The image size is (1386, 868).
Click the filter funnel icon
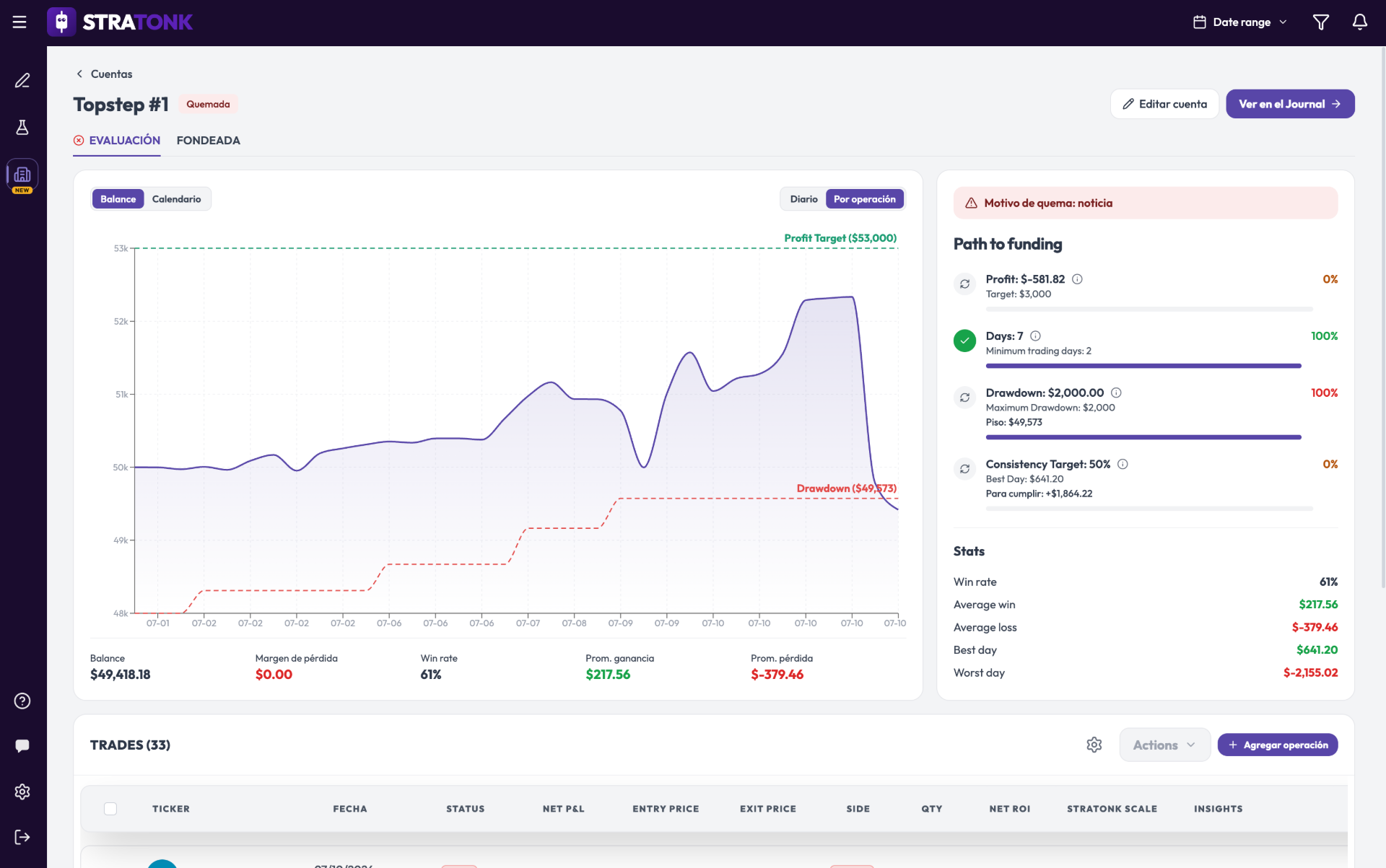1320,22
